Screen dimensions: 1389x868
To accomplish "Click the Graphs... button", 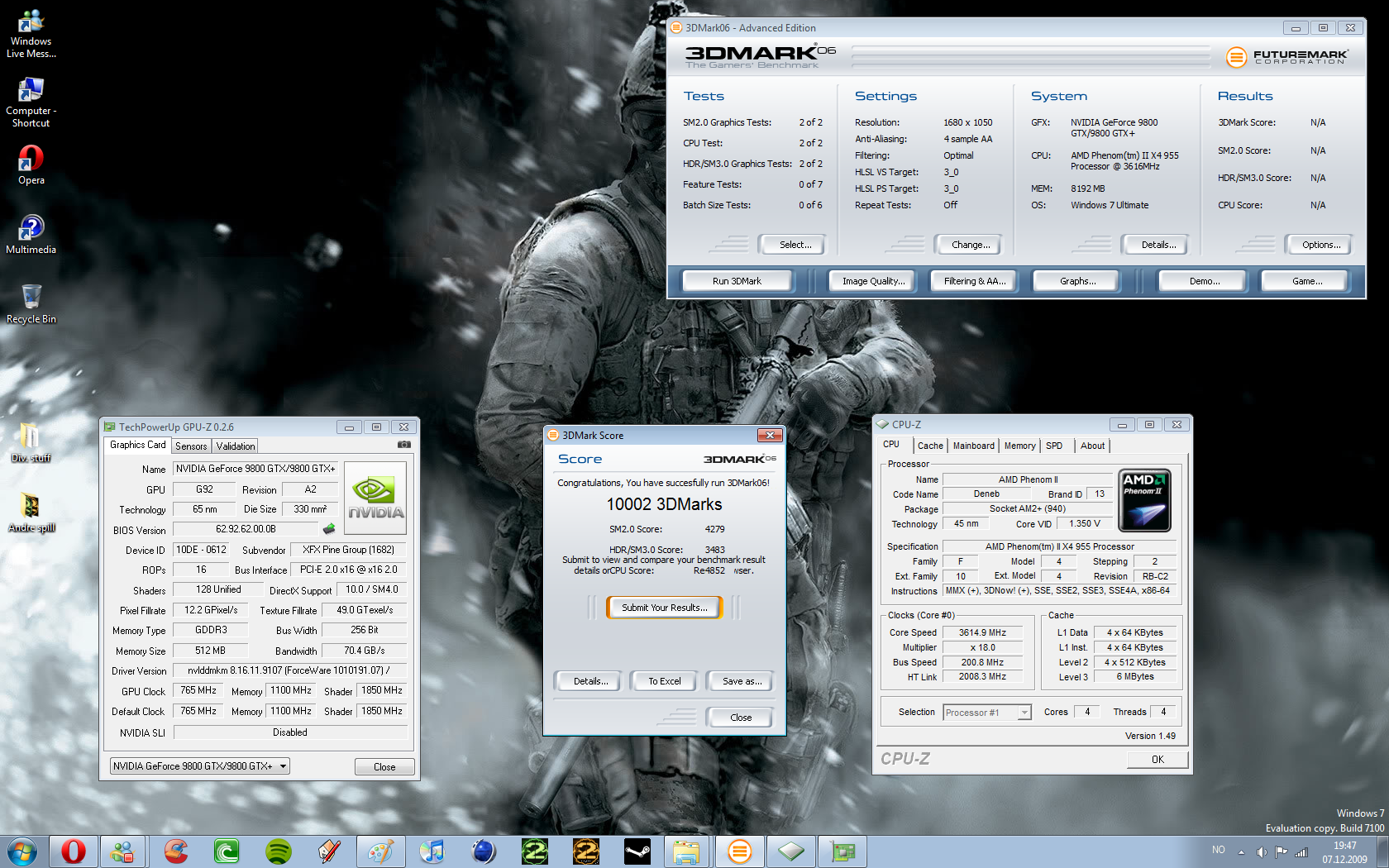I will [x=1077, y=281].
